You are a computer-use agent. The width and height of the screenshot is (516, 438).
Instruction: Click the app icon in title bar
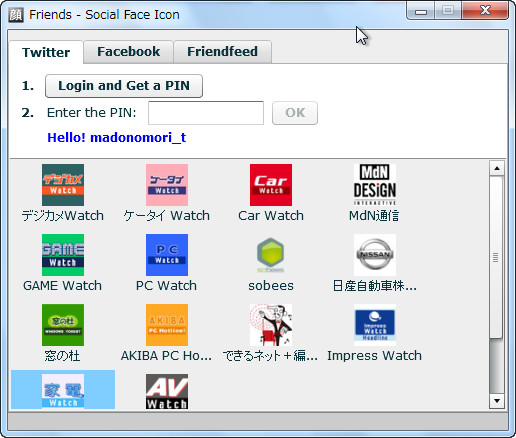(16, 15)
